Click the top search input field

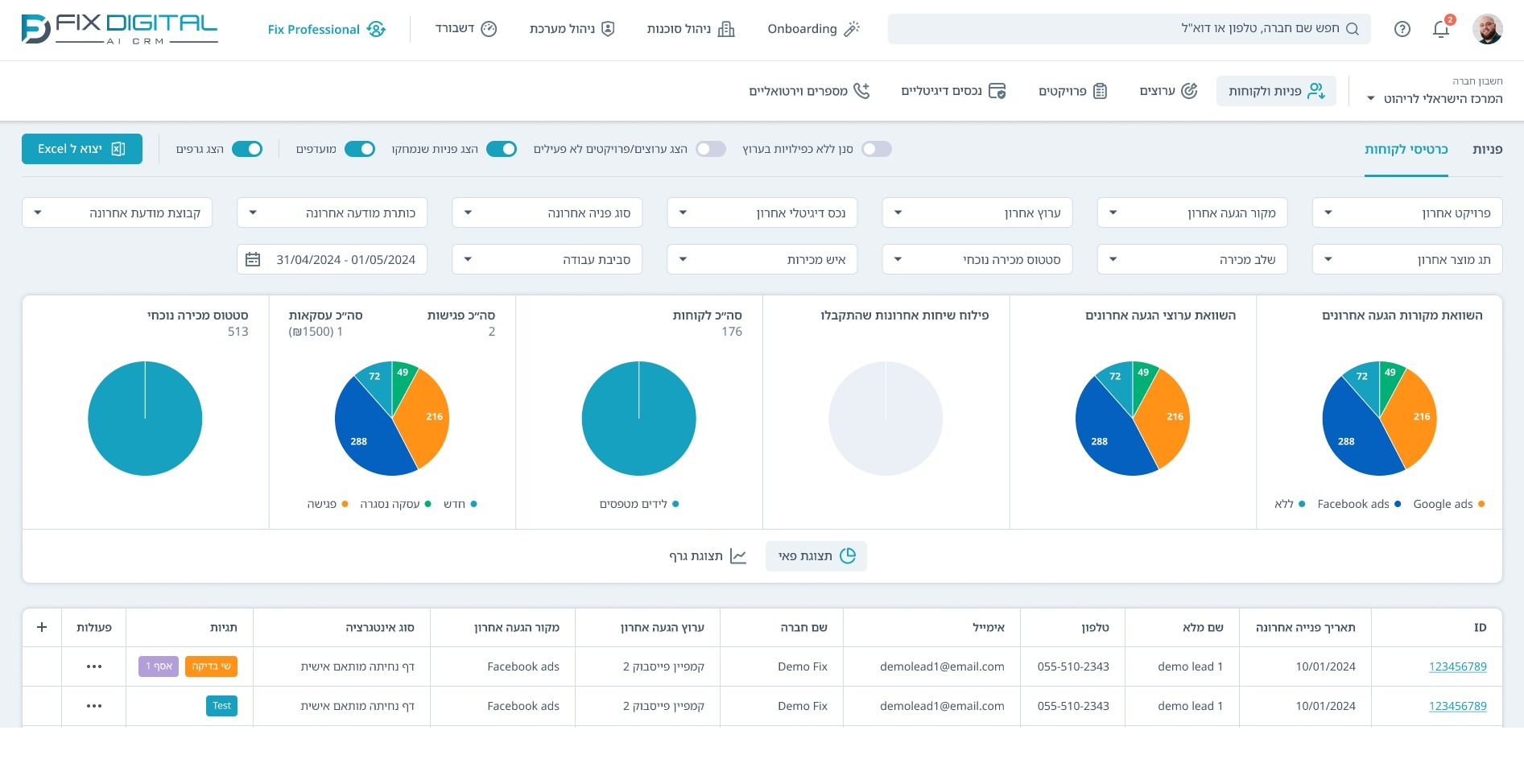(x=1129, y=29)
